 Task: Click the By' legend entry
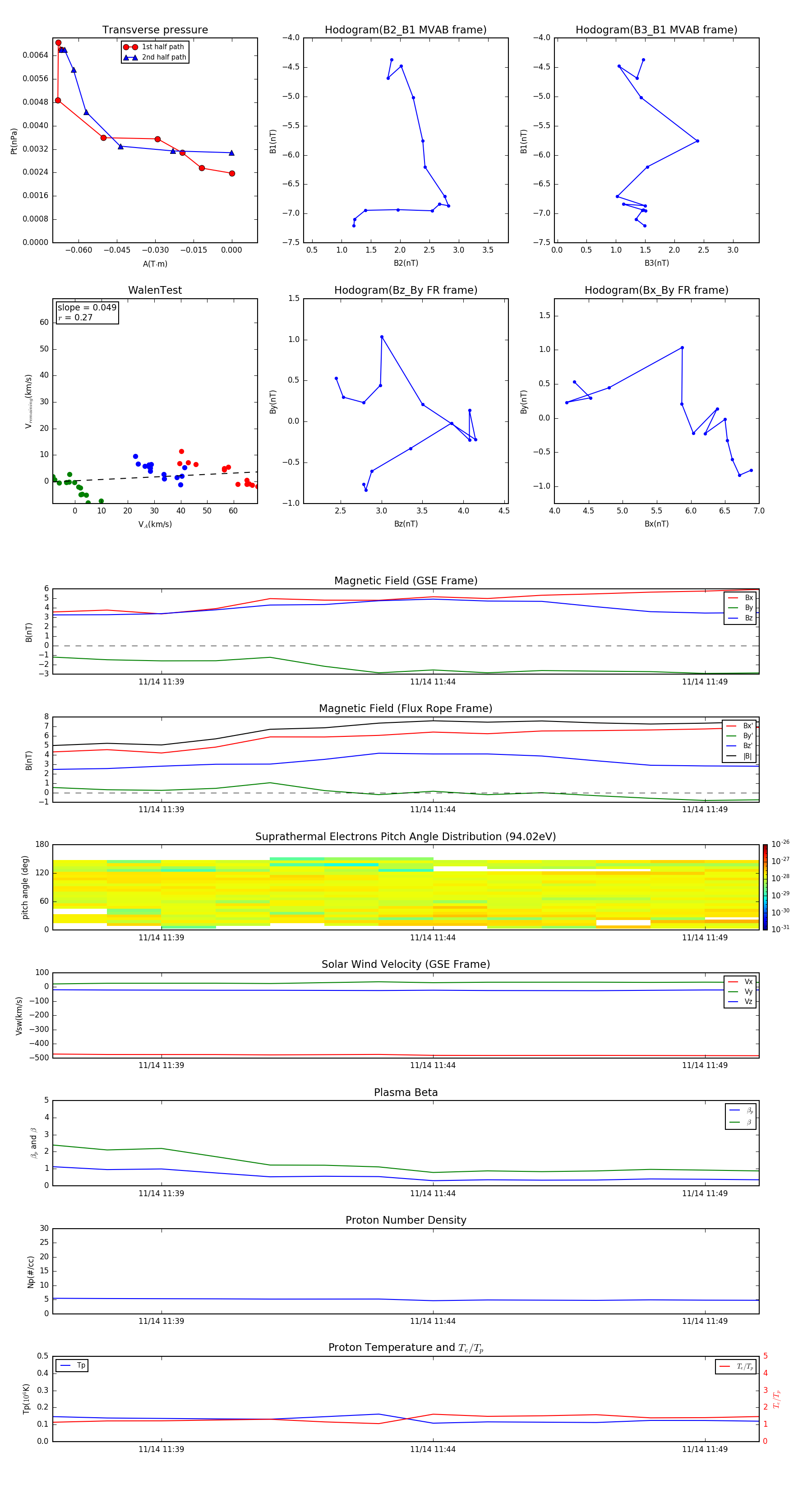pyautogui.click(x=740, y=736)
